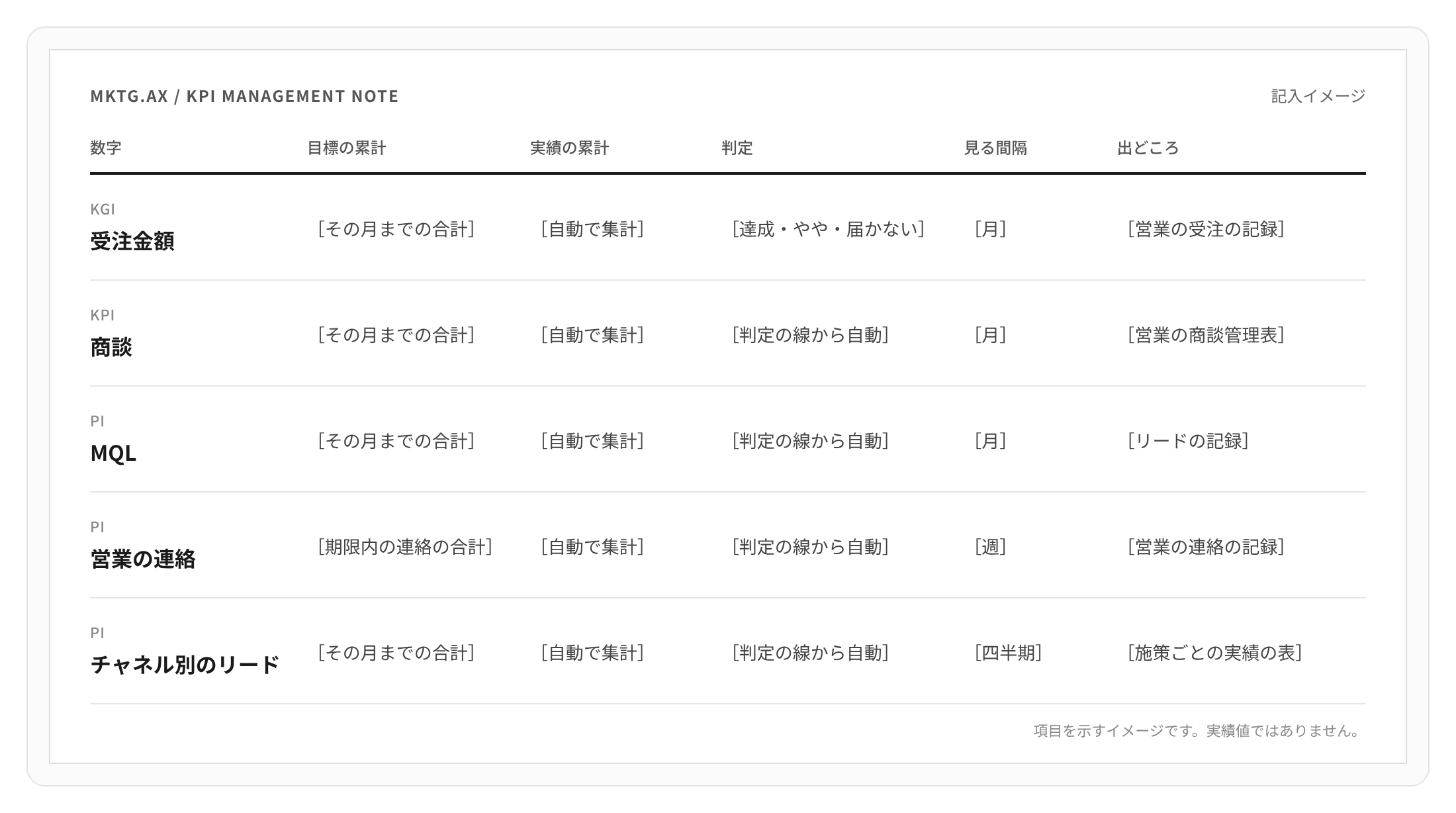The width and height of the screenshot is (1456, 813).
Task: Click 実績の累計 cell in MQL row
Action: (x=592, y=441)
